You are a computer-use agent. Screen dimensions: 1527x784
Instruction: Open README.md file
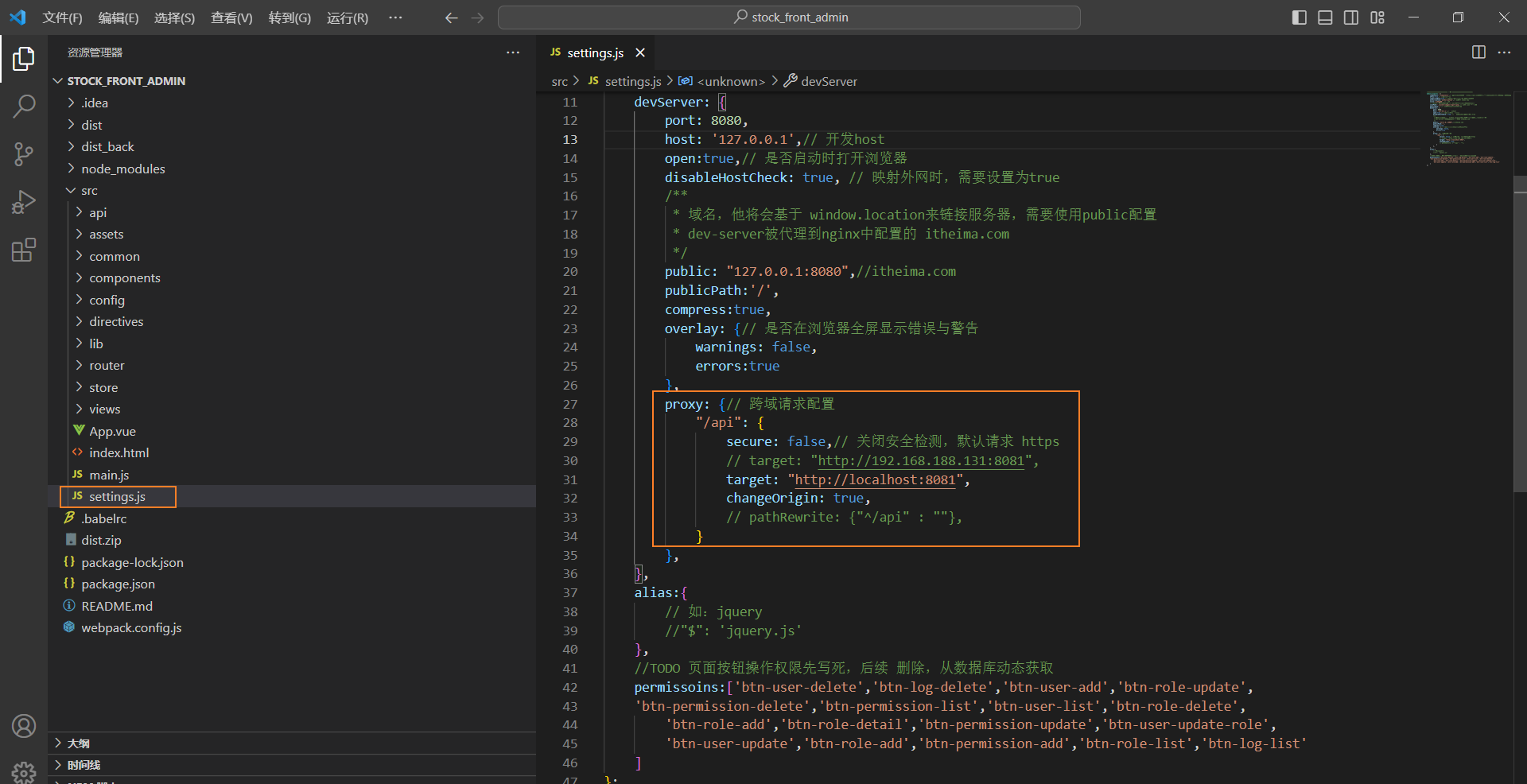[x=292, y=606]
